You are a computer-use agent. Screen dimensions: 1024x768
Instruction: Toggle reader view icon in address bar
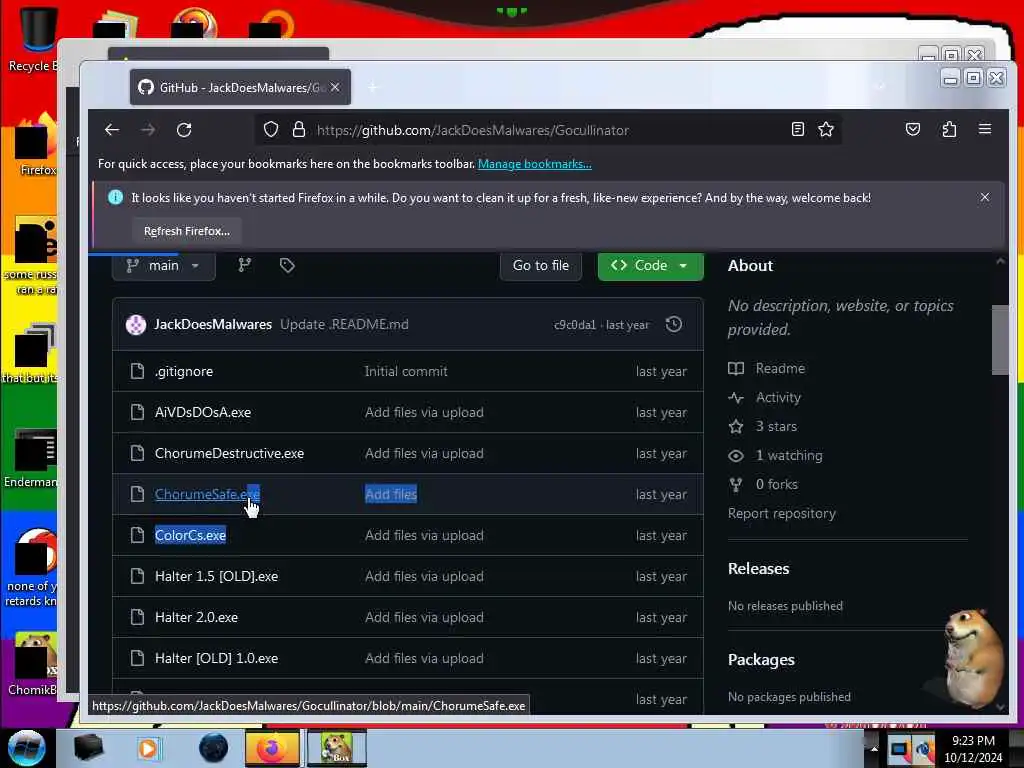pyautogui.click(x=797, y=129)
